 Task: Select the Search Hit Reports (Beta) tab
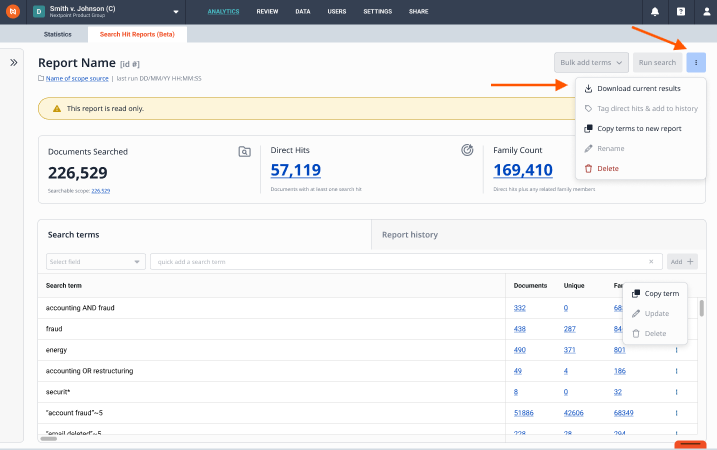137,34
